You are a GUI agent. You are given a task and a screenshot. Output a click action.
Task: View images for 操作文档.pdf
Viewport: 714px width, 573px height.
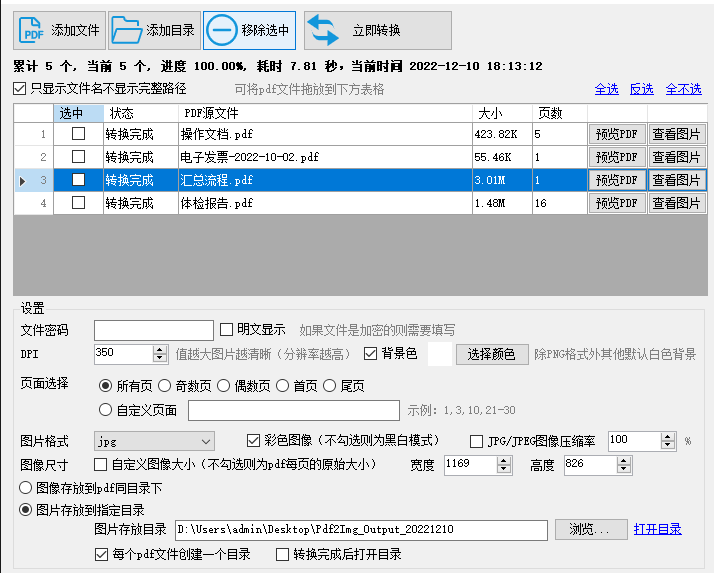[x=677, y=134]
